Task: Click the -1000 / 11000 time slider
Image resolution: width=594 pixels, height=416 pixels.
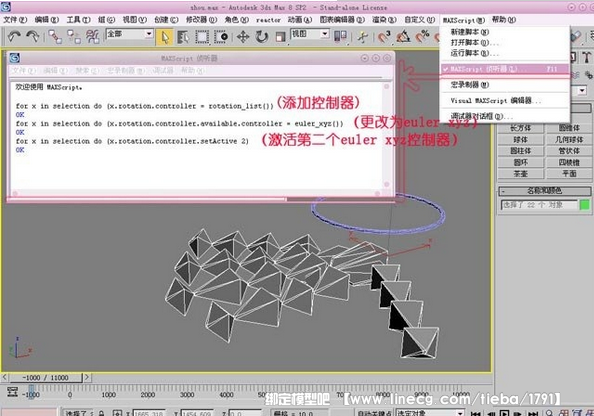Action: [x=45, y=378]
